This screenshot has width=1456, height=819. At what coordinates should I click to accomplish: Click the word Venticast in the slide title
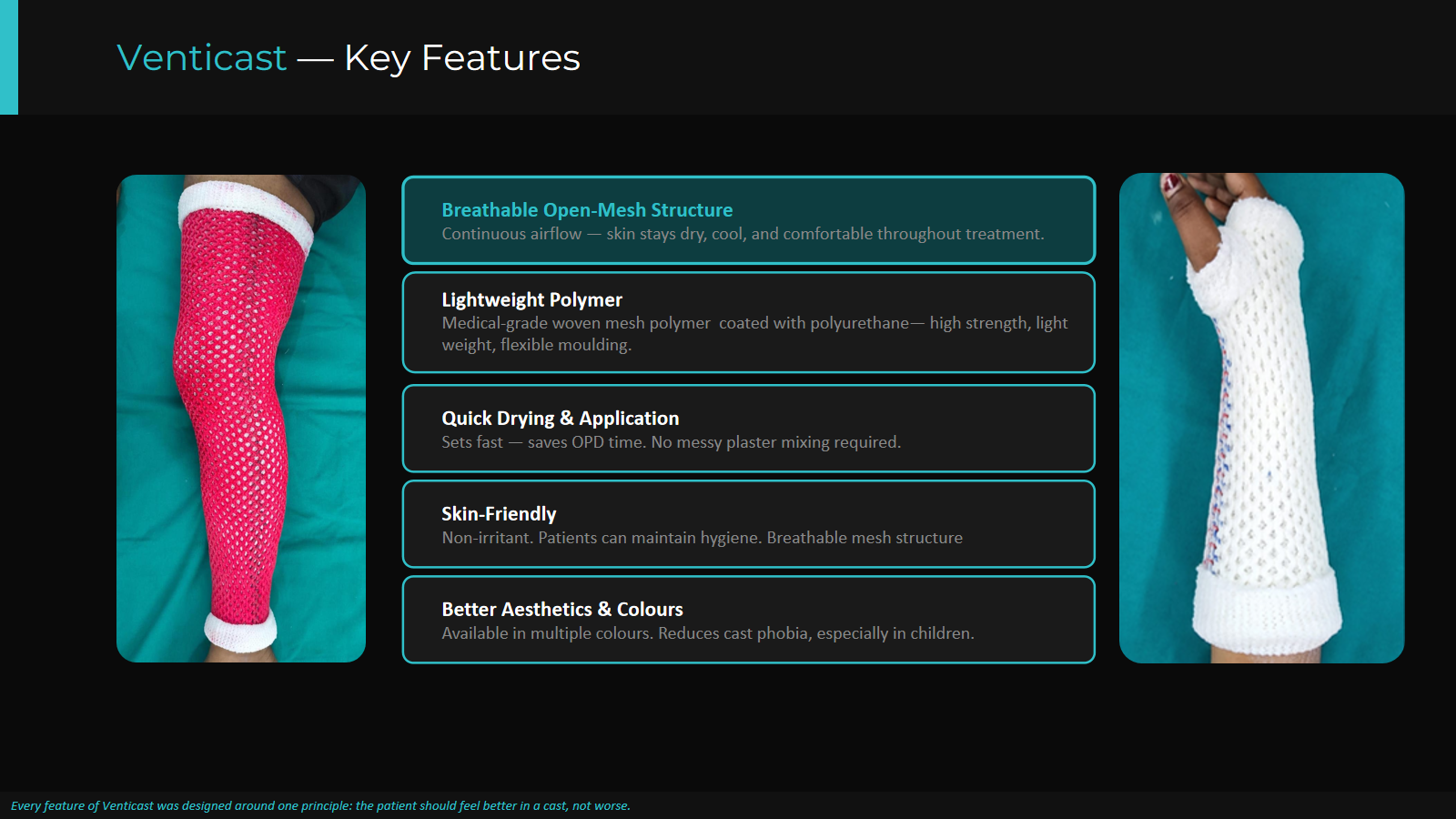coord(202,58)
